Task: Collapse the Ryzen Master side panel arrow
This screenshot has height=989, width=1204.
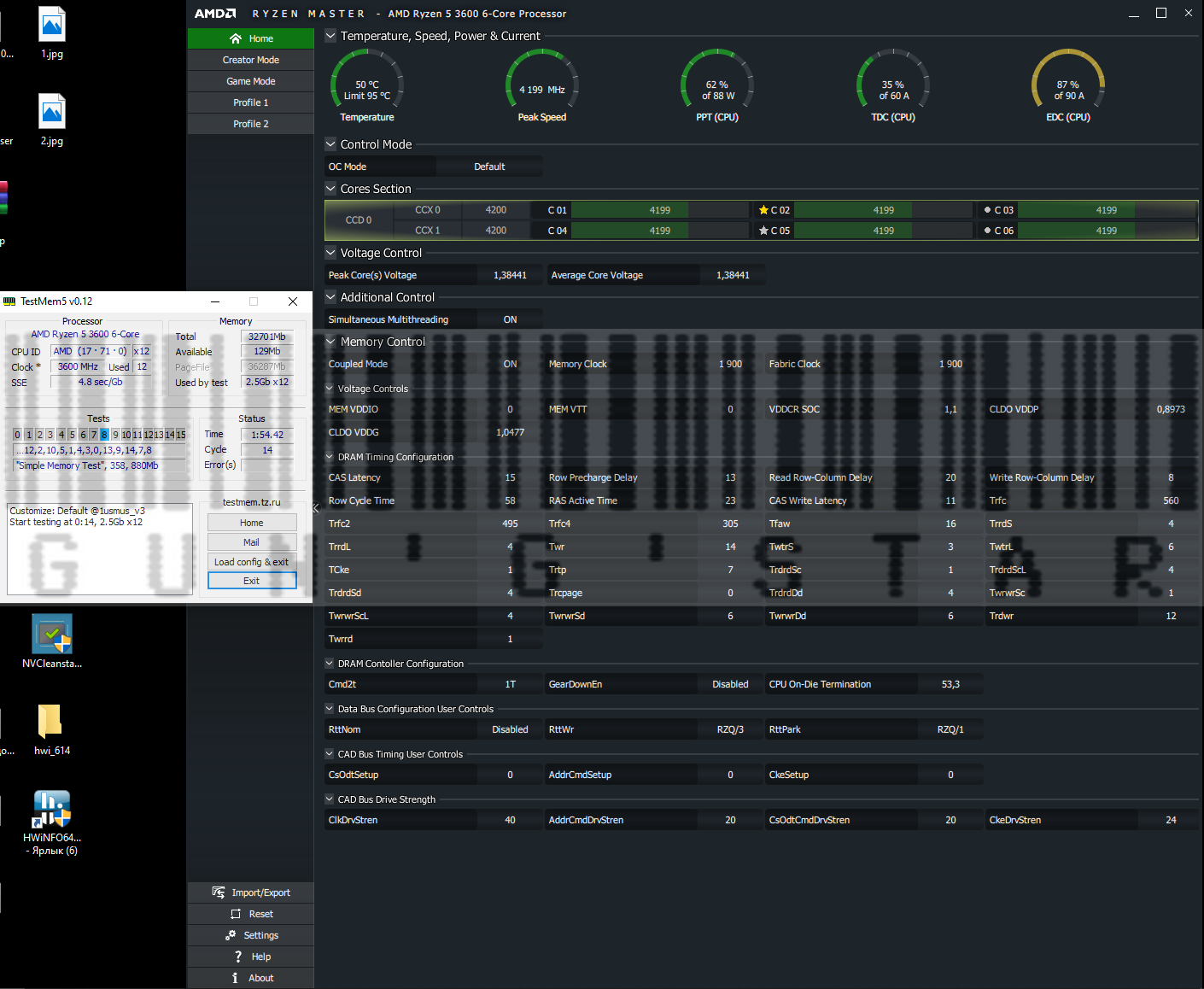Action: point(316,508)
